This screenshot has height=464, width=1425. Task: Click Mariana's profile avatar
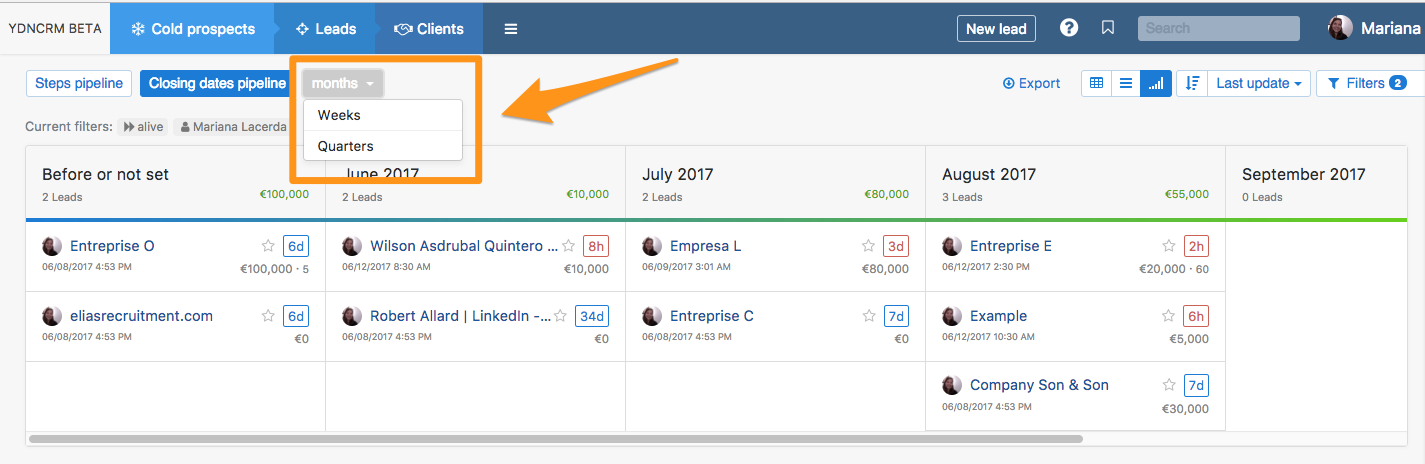(x=1340, y=28)
